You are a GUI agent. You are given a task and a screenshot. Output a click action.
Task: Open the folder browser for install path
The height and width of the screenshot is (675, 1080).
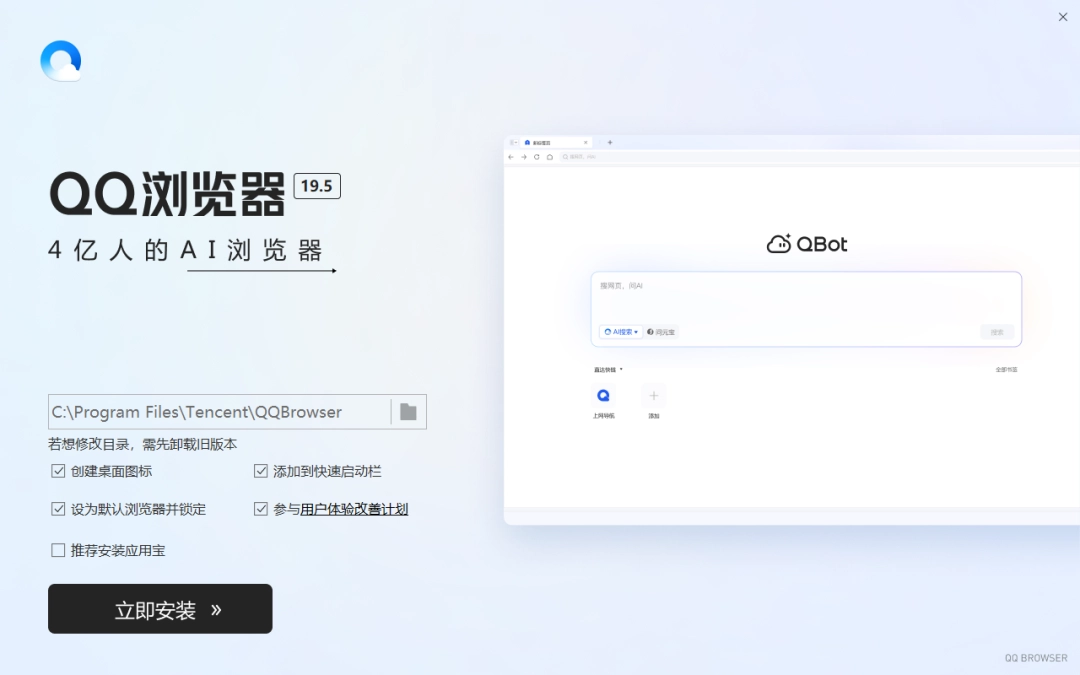[408, 411]
